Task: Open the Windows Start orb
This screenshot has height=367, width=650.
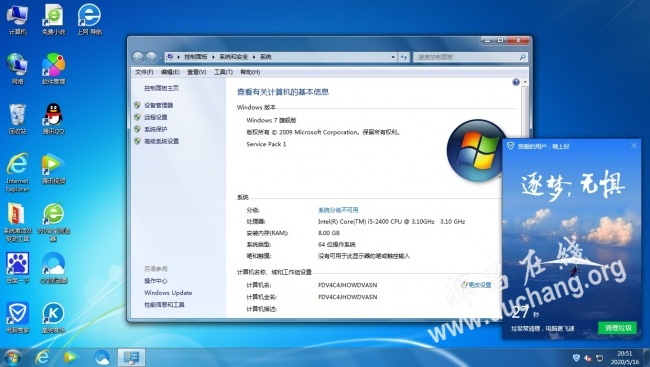Action: [12, 357]
